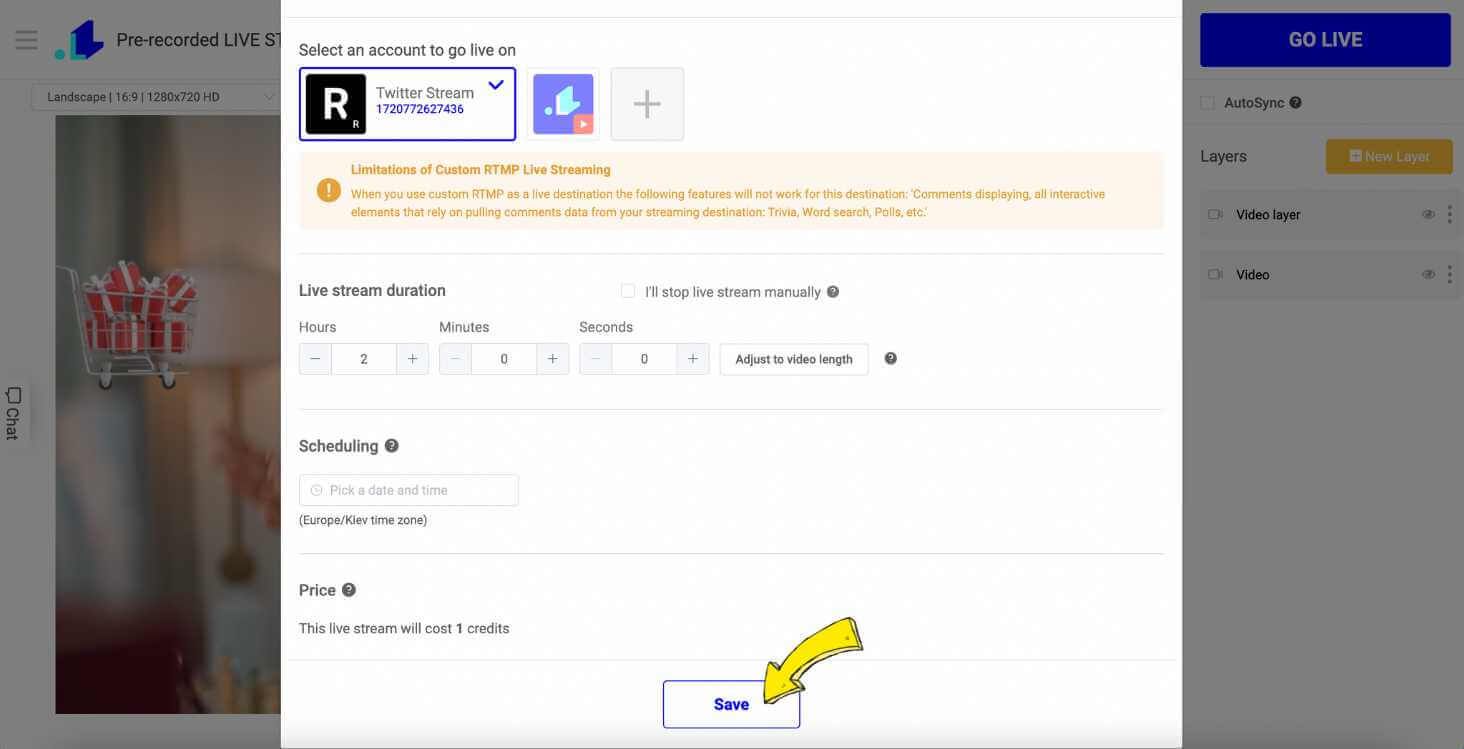Enable I'll stop live stream manually checkbox
The width and height of the screenshot is (1464, 749).
click(628, 291)
